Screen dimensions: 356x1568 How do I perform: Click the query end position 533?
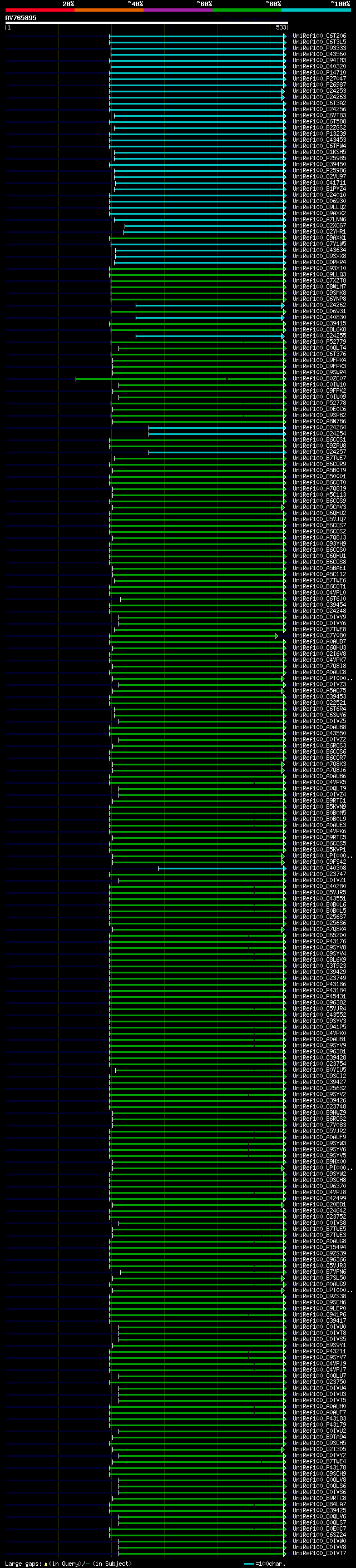[x=281, y=27]
